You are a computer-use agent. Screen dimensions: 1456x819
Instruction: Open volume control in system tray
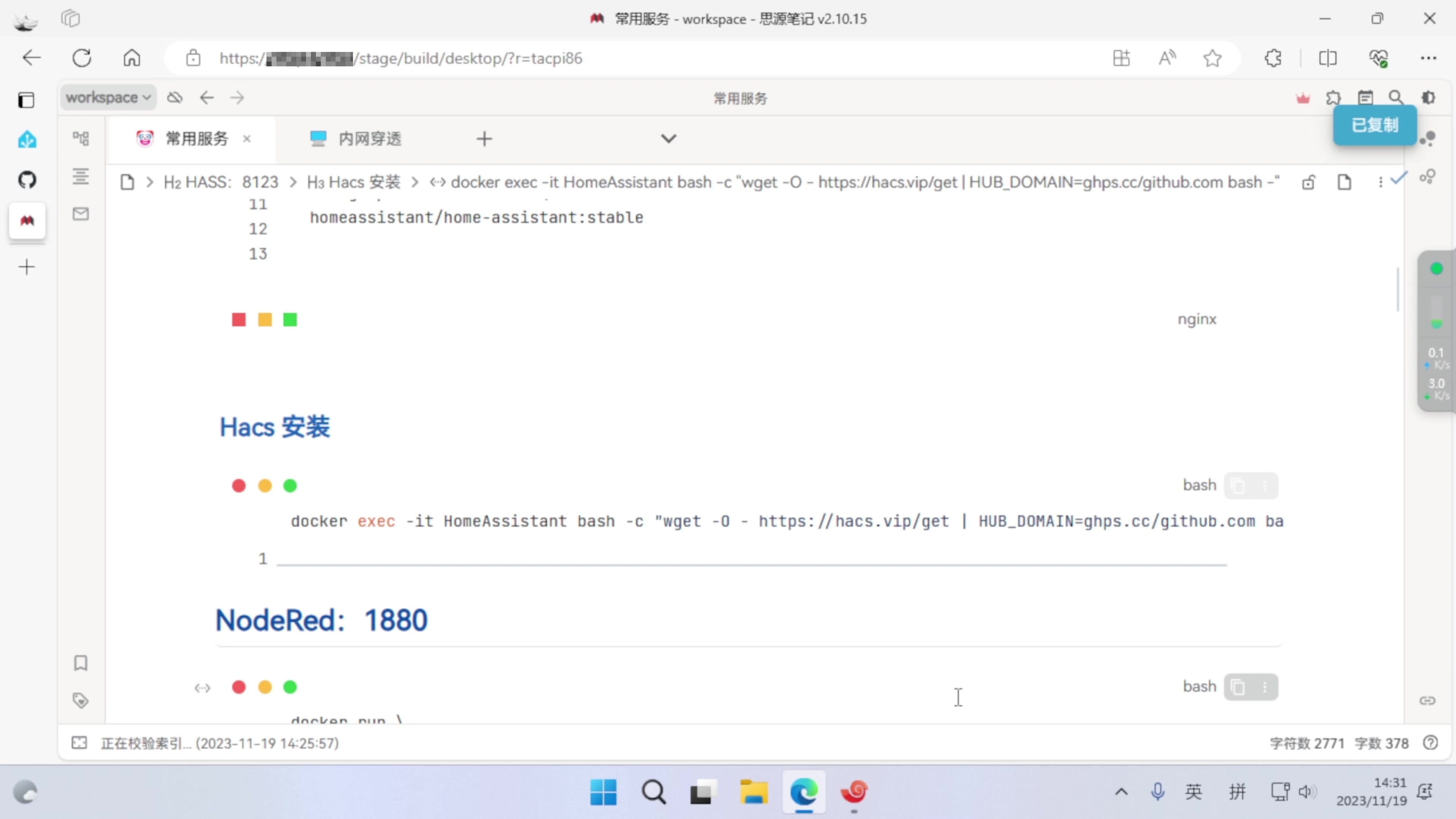pos(1307,792)
